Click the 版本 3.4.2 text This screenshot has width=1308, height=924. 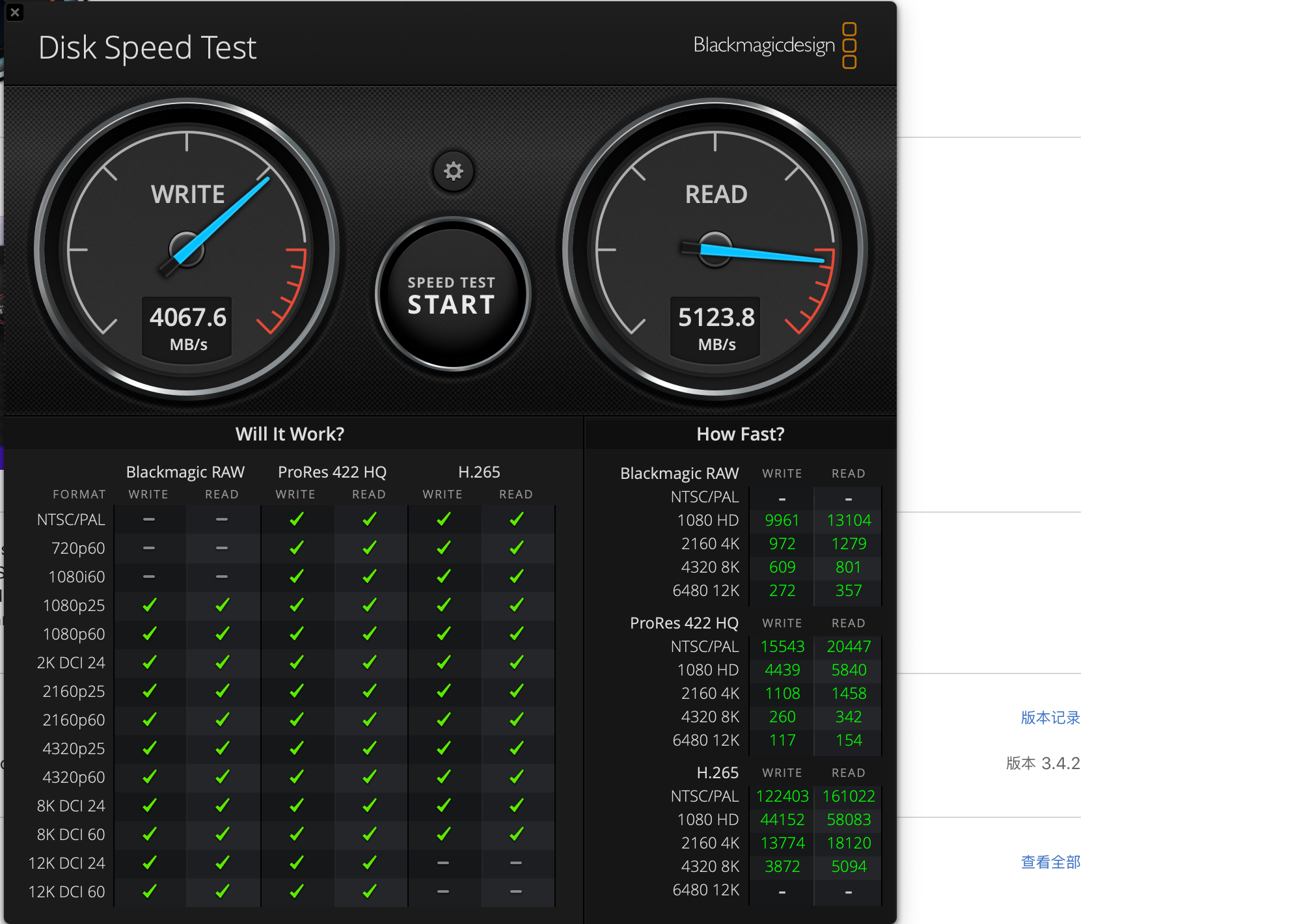point(1043,763)
